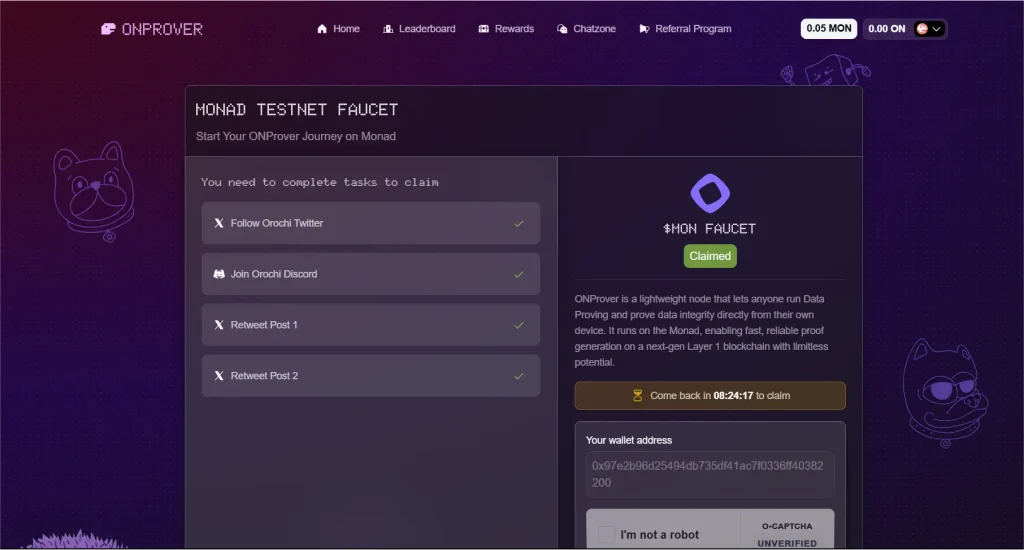Image resolution: width=1024 pixels, height=550 pixels.
Task: Click the hourglass countdown icon
Action: (x=637, y=396)
